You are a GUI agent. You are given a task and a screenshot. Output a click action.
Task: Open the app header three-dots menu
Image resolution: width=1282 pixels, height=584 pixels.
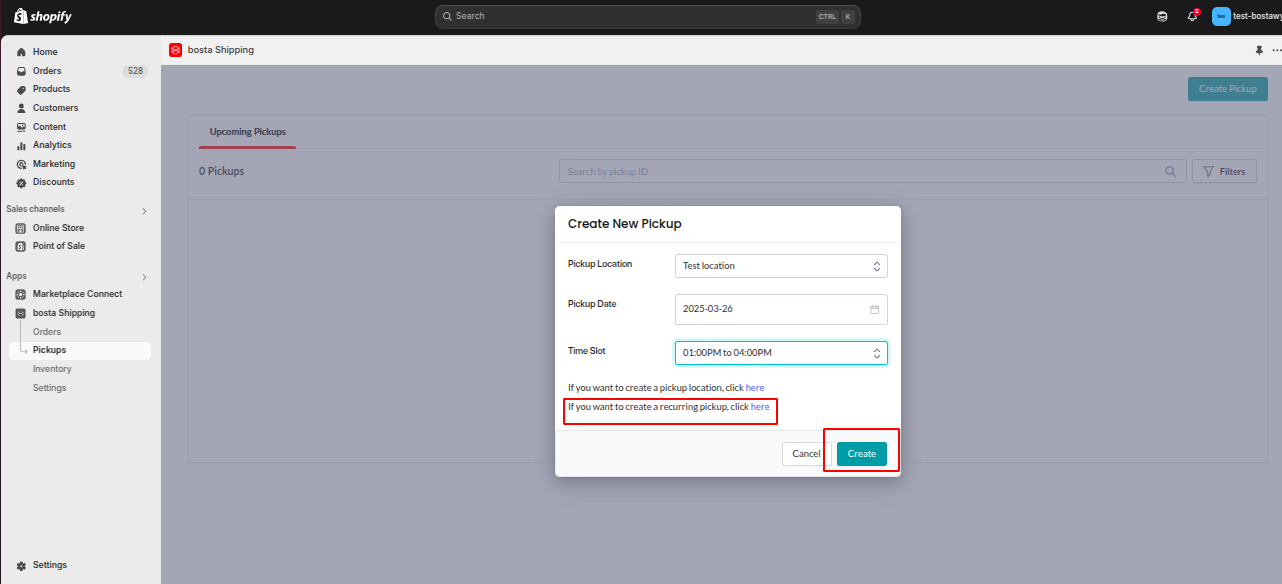[x=1276, y=50]
